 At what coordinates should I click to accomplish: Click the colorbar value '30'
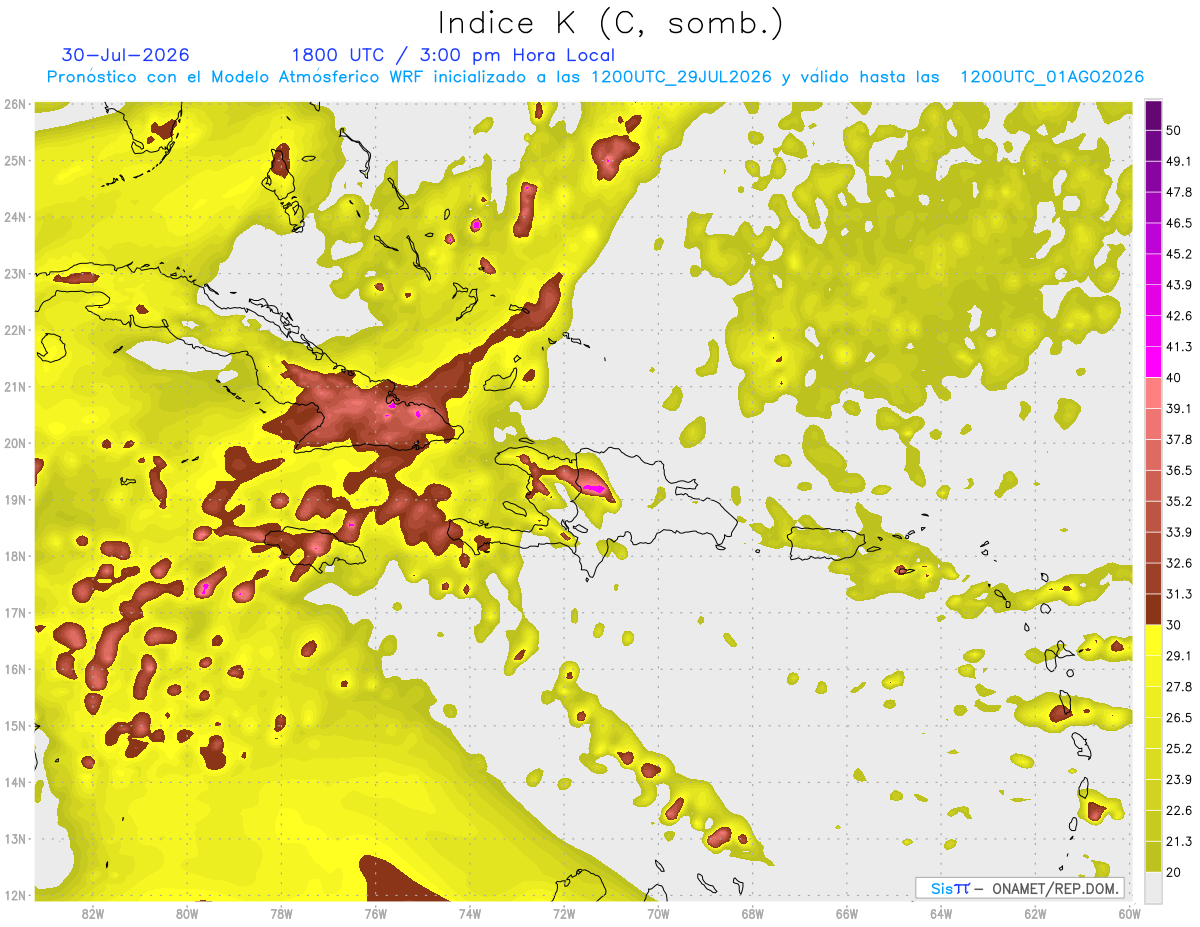1173,625
